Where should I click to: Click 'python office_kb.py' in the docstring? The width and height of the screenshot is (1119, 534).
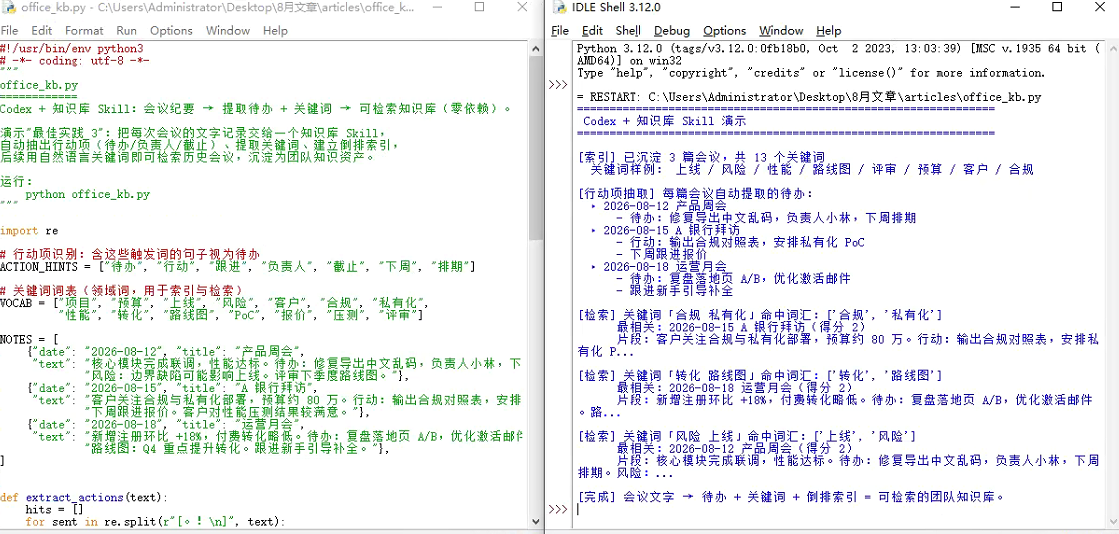click(x=87, y=193)
